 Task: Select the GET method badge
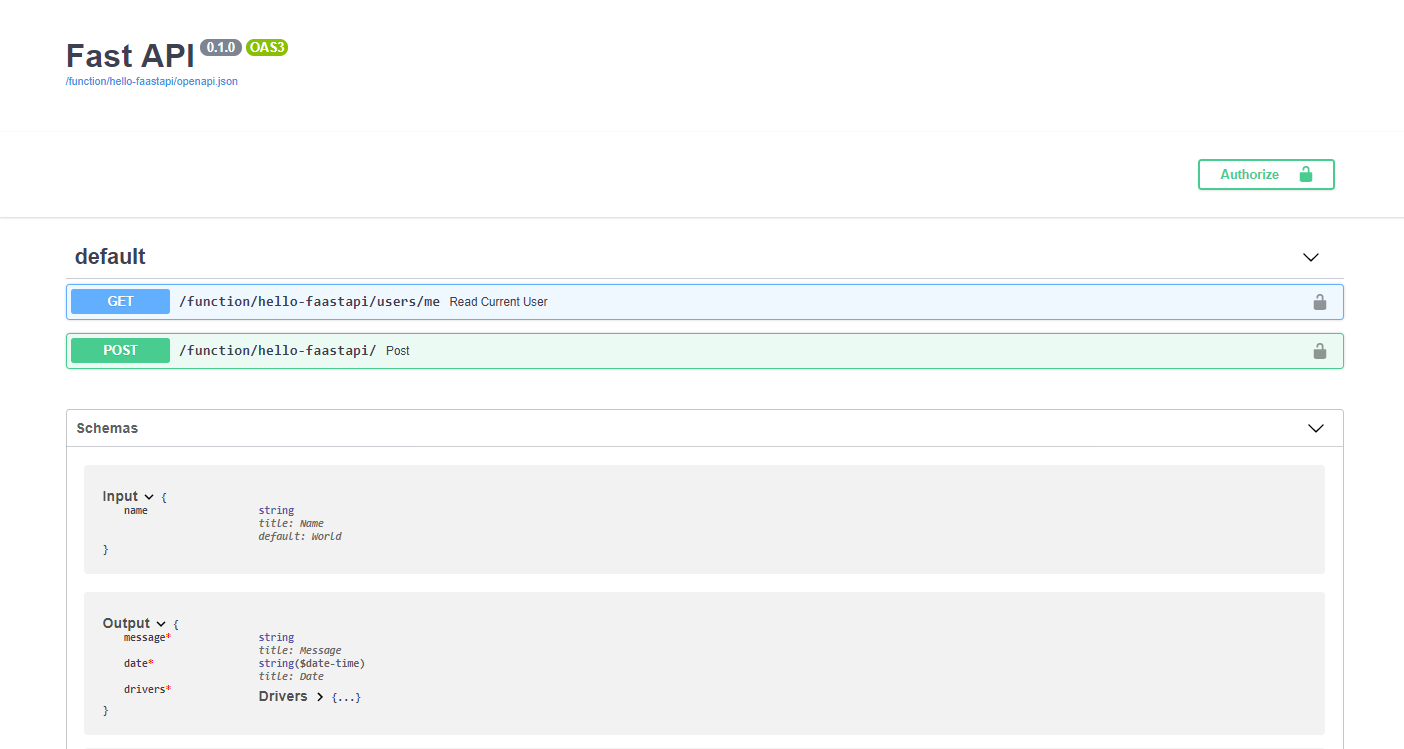(119, 301)
